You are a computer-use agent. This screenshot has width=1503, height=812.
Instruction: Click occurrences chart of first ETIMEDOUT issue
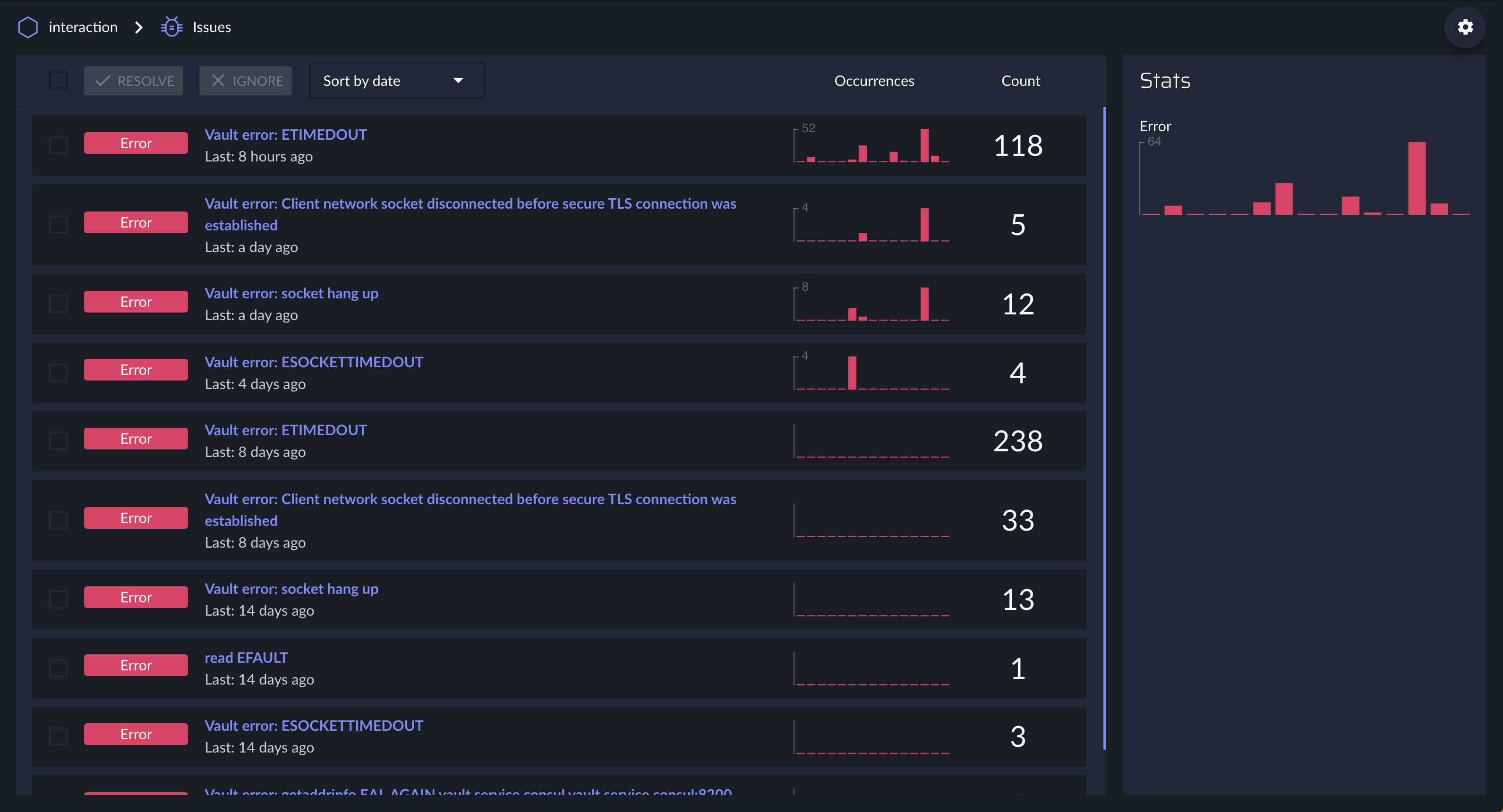coord(871,145)
